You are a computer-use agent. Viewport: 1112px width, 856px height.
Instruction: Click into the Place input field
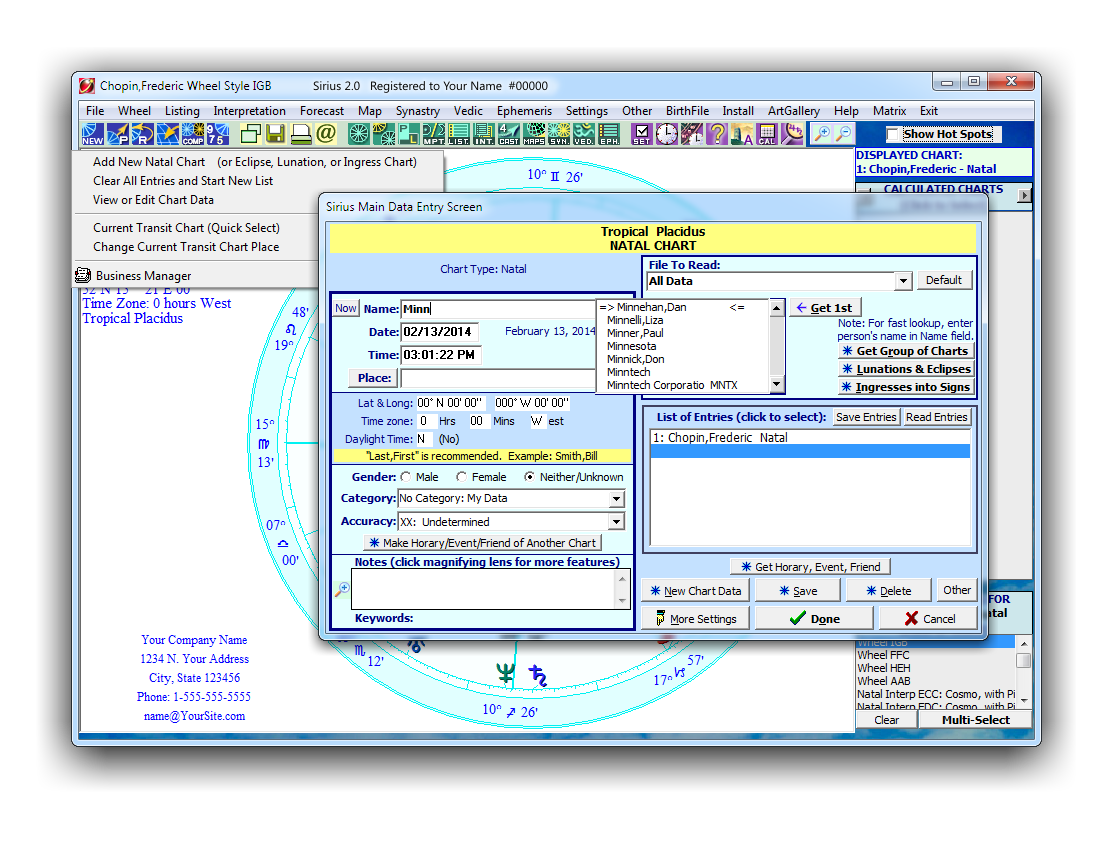(x=499, y=378)
